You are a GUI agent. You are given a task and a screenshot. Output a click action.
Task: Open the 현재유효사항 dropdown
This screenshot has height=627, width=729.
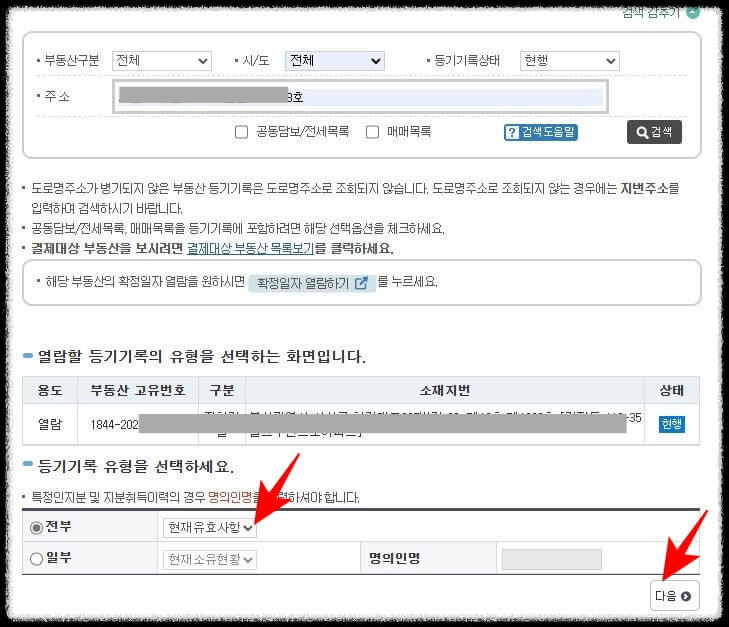click(x=210, y=528)
